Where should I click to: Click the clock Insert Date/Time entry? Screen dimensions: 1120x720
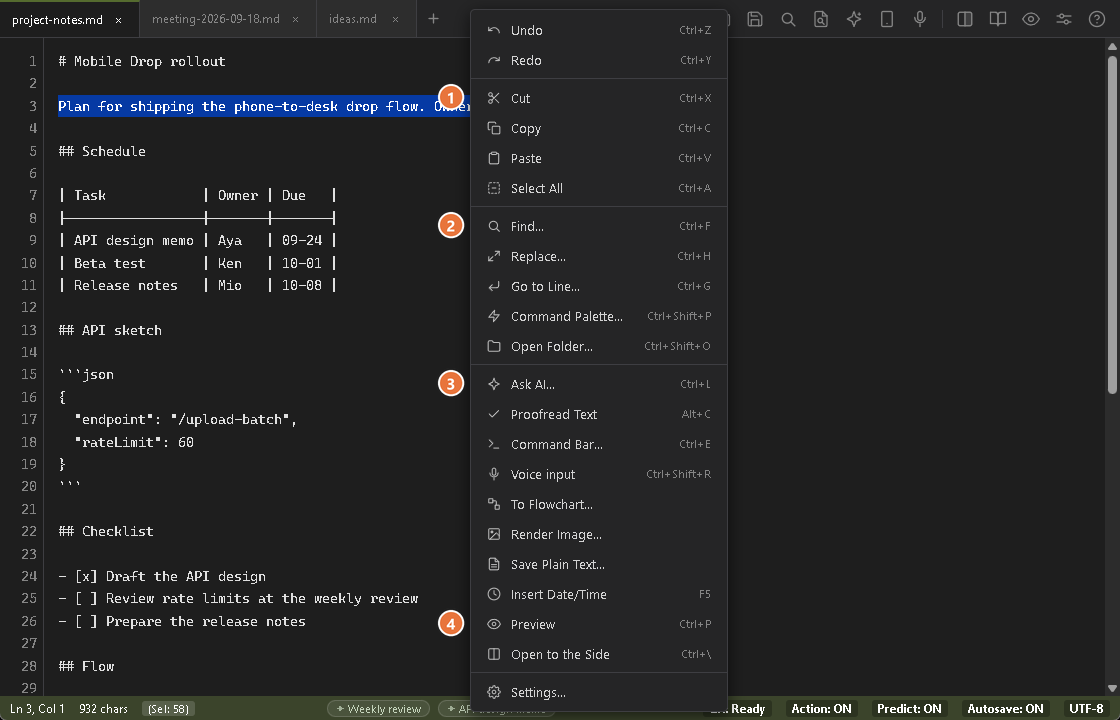tap(599, 594)
